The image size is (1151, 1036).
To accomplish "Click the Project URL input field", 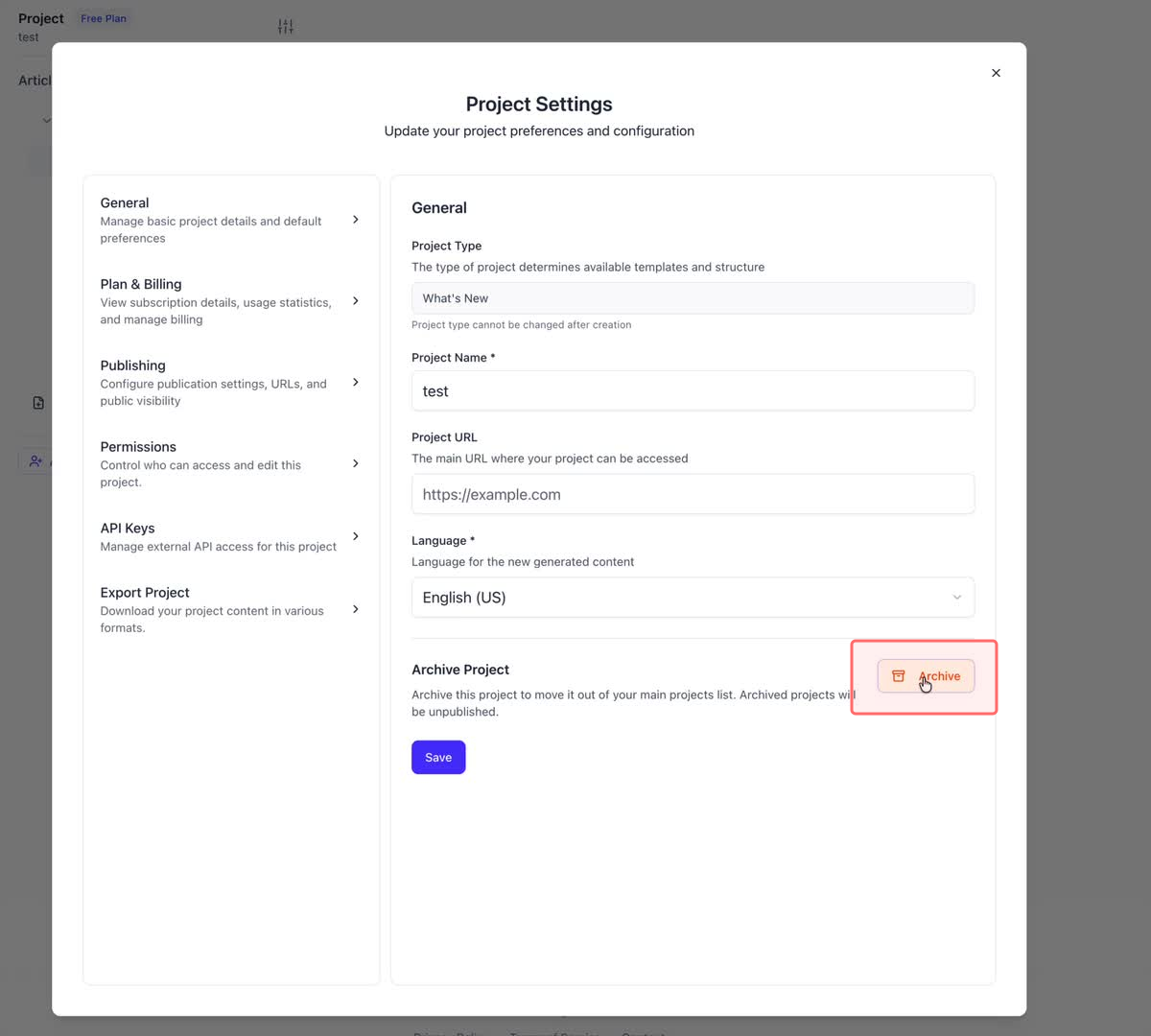I will point(693,495).
